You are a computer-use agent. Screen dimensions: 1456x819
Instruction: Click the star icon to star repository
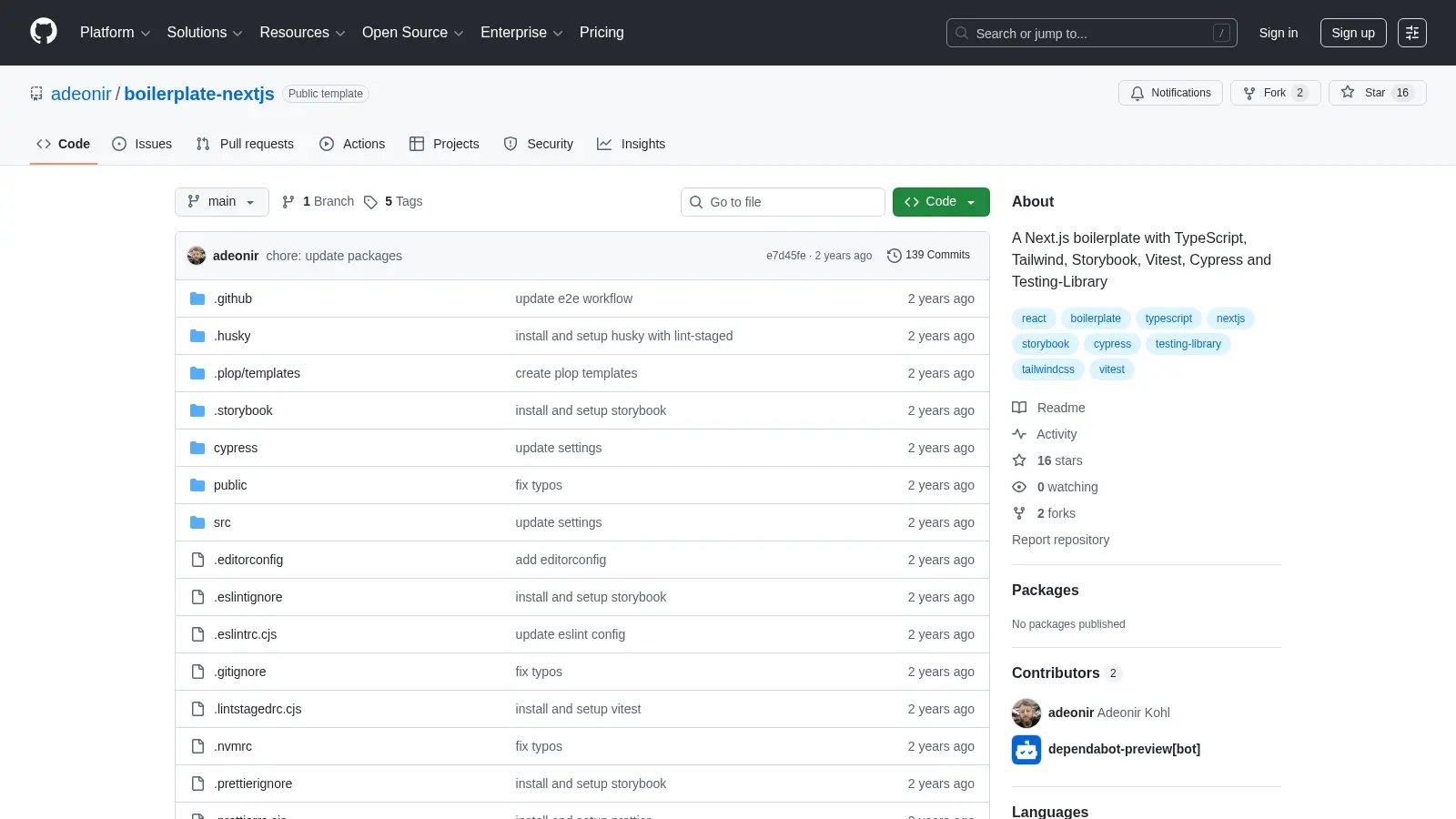pos(1348,92)
